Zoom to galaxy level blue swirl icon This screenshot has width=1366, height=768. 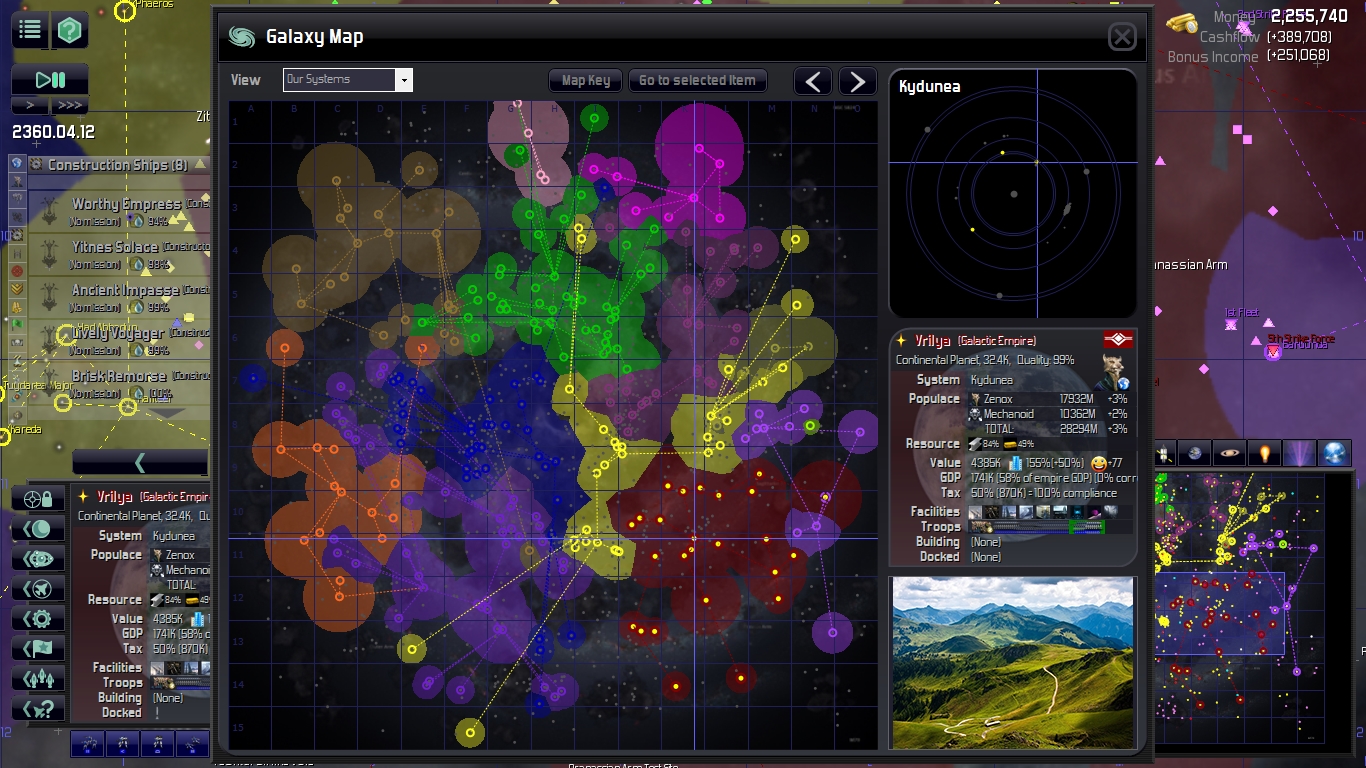tap(1335, 454)
